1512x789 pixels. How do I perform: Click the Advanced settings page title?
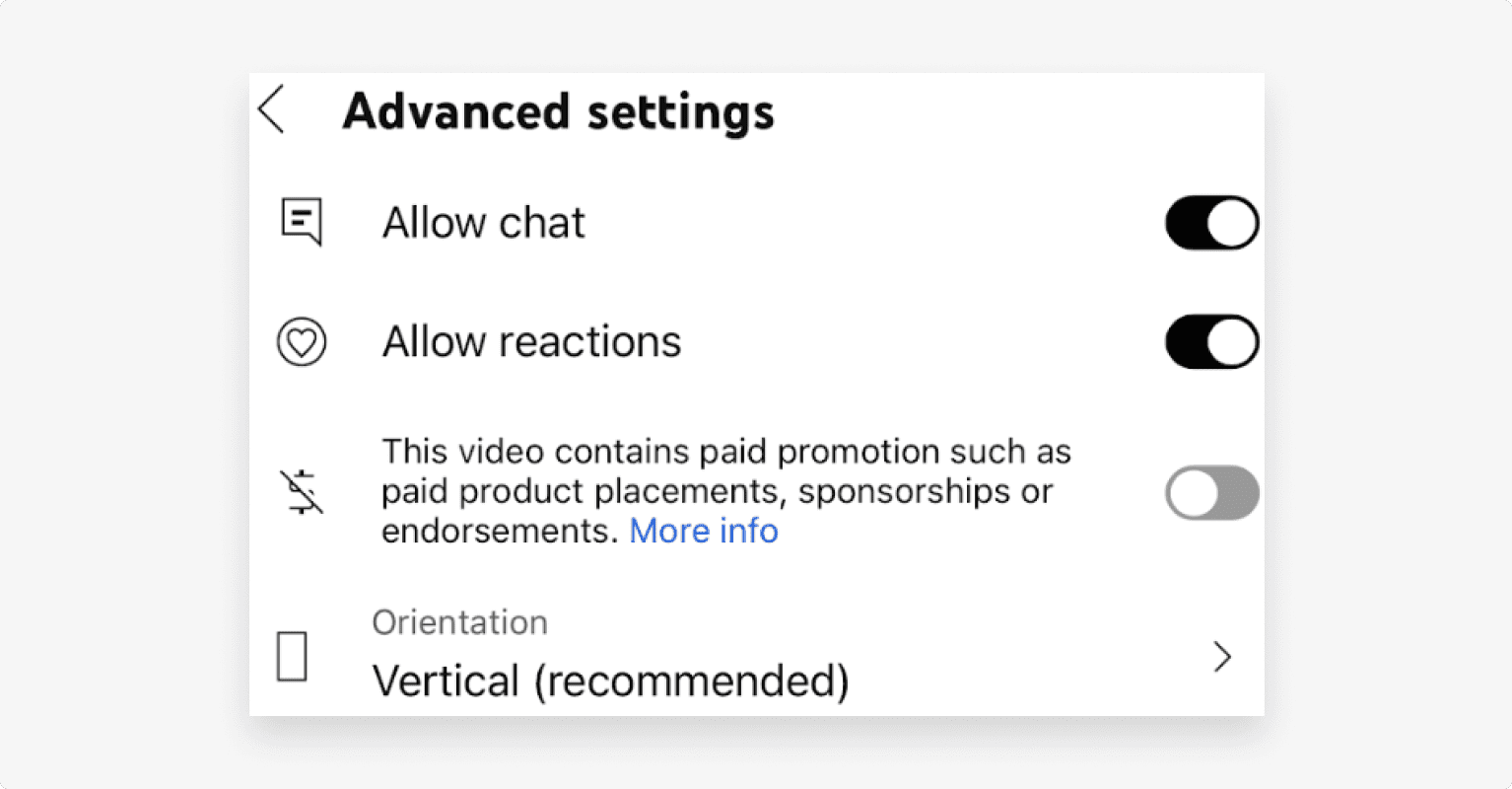[x=558, y=111]
